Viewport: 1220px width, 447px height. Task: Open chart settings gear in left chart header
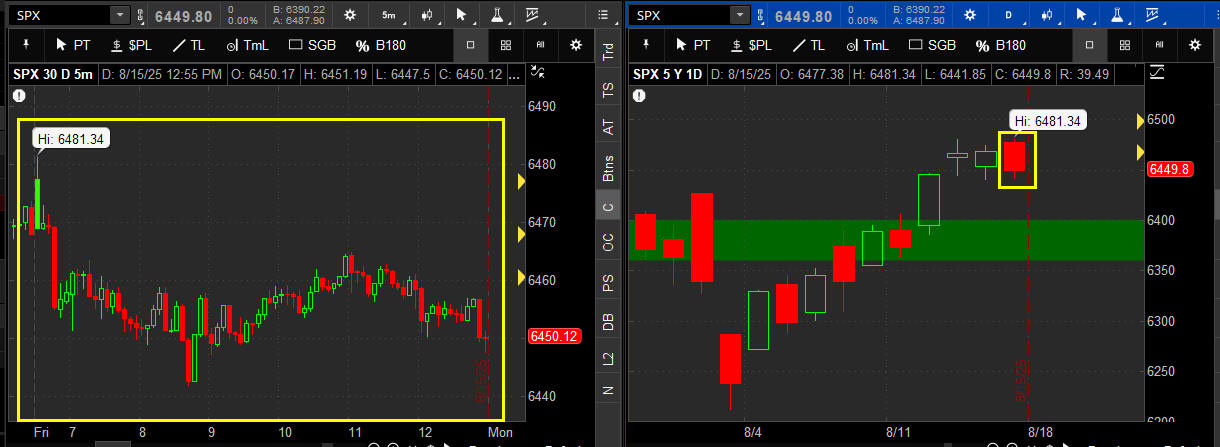[349, 15]
